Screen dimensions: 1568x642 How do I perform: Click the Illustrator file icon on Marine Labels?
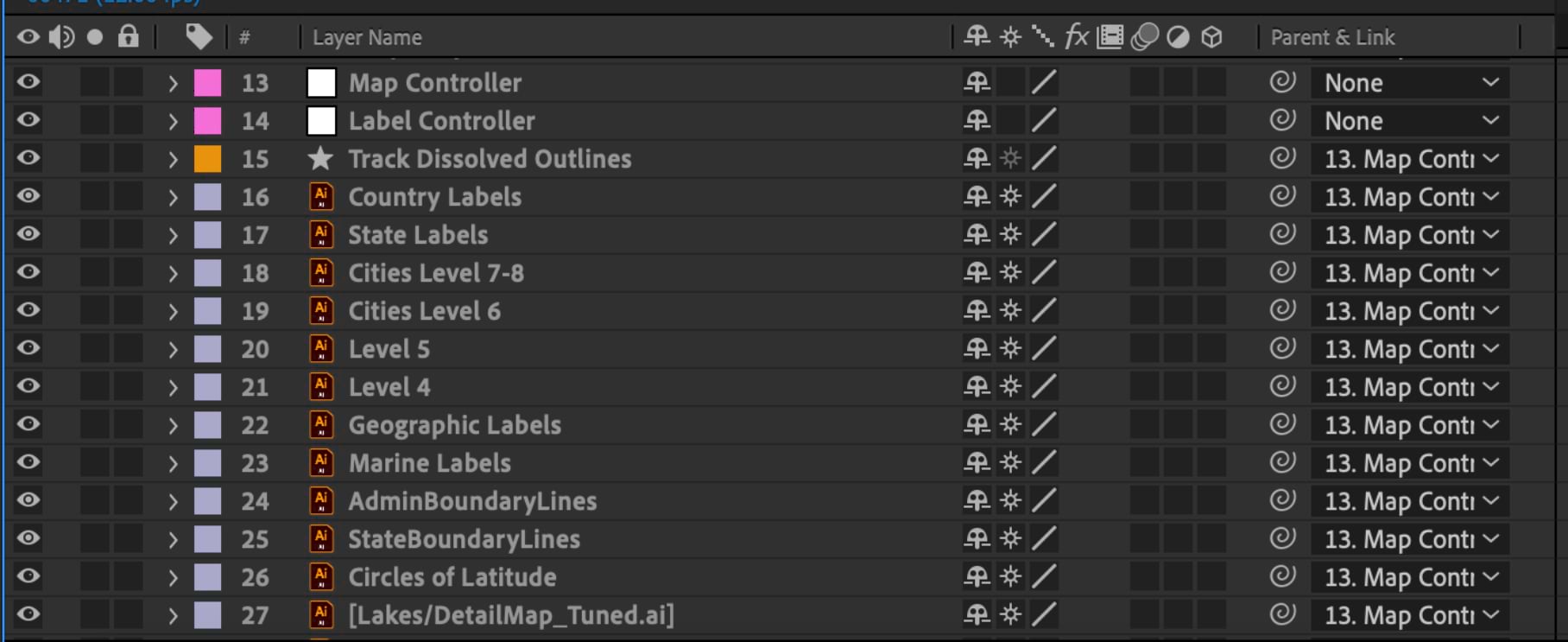tap(320, 462)
